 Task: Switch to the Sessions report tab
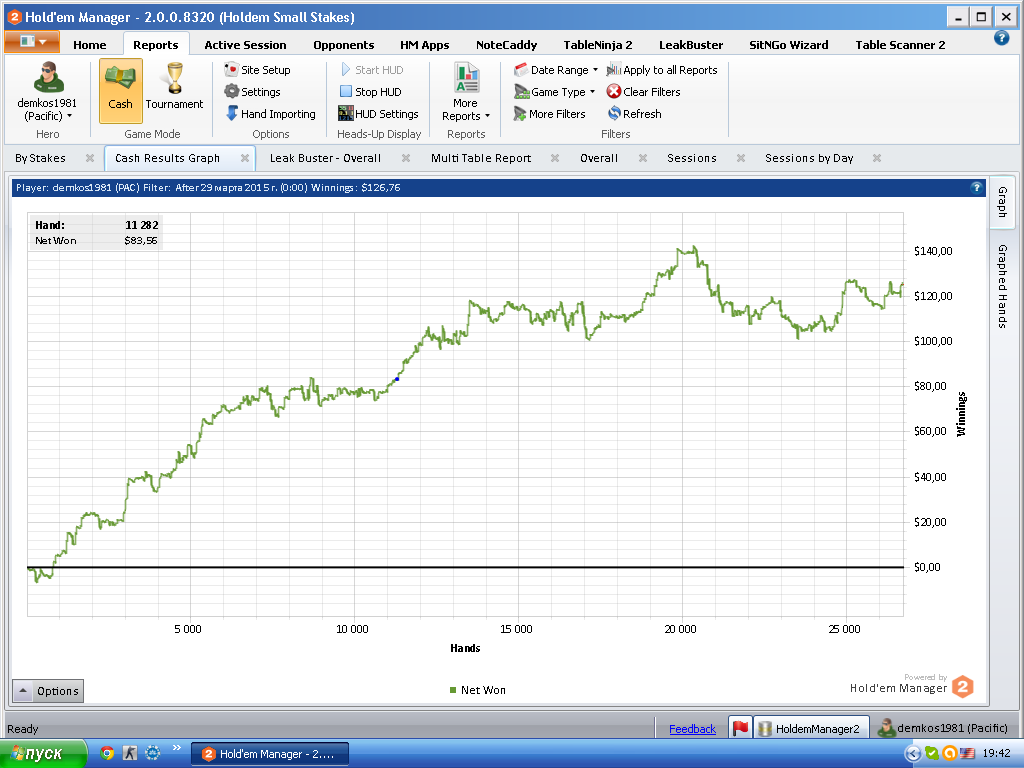[692, 158]
